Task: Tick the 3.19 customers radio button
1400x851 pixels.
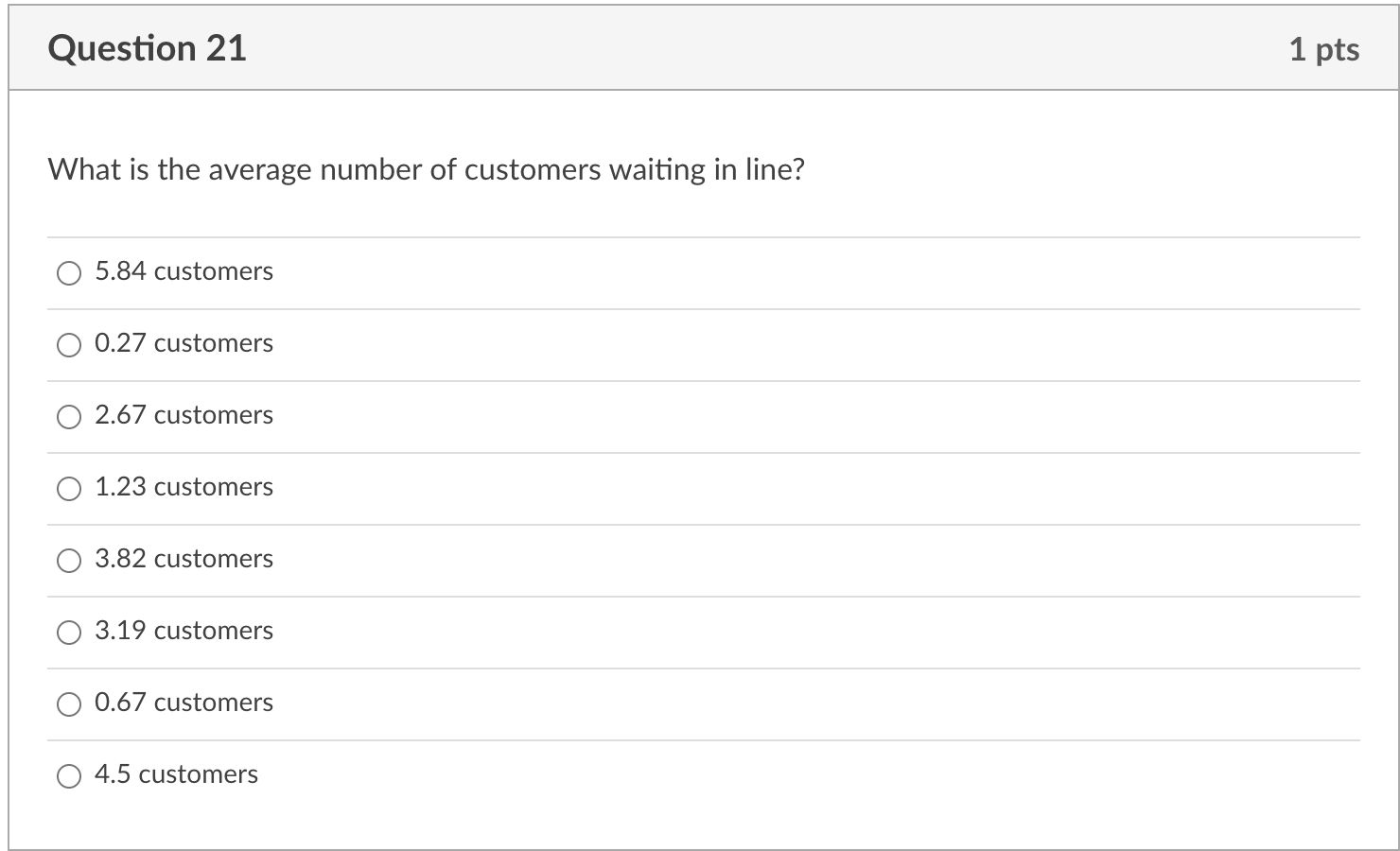Action: (x=69, y=633)
